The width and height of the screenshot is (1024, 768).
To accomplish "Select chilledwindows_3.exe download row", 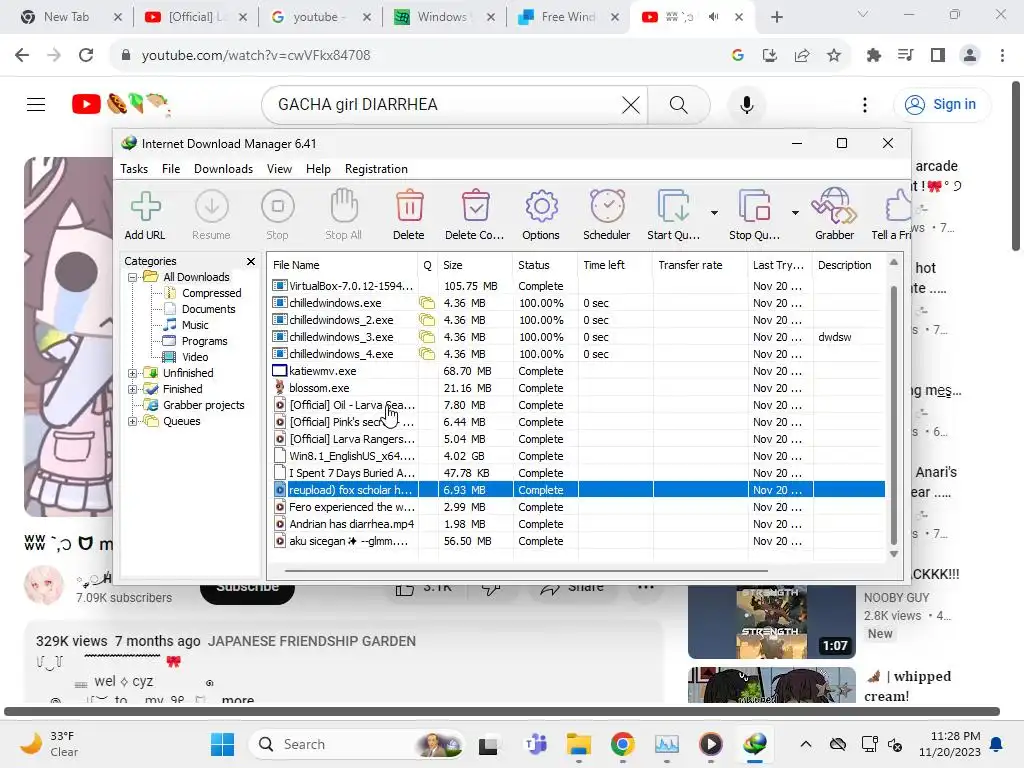I will click(x=578, y=337).
